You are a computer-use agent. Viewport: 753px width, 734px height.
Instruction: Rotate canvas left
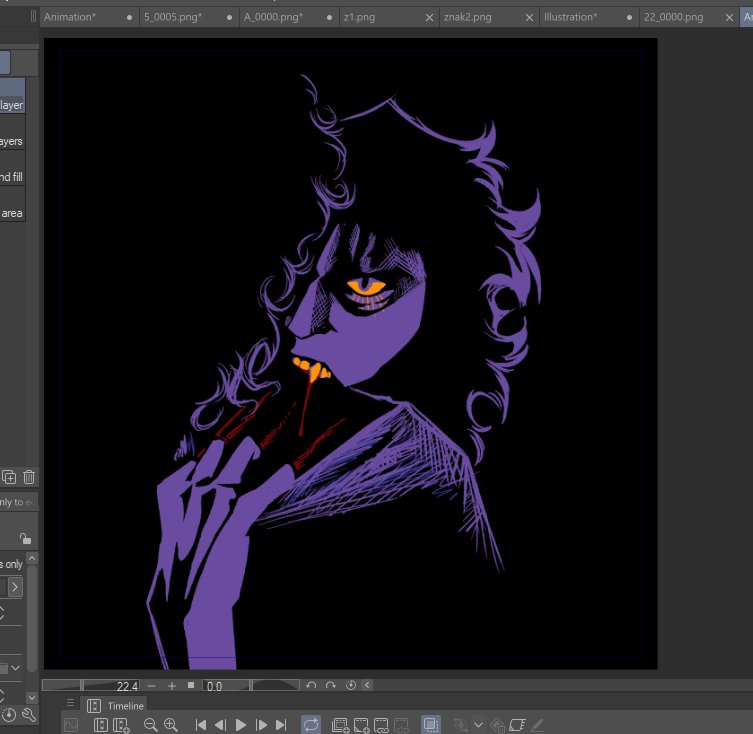point(311,685)
